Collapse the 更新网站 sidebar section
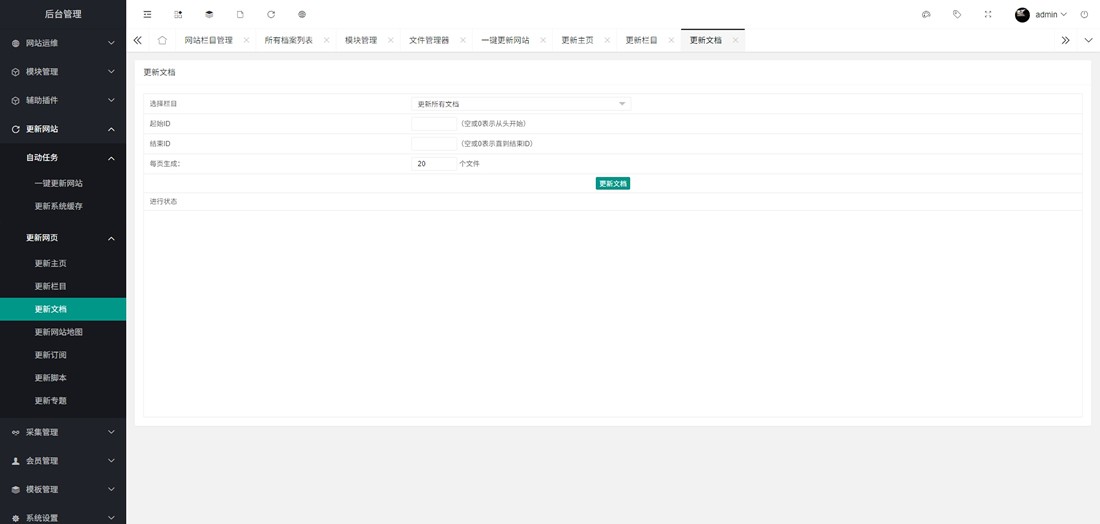This screenshot has height=524, width=1100. 63,129
